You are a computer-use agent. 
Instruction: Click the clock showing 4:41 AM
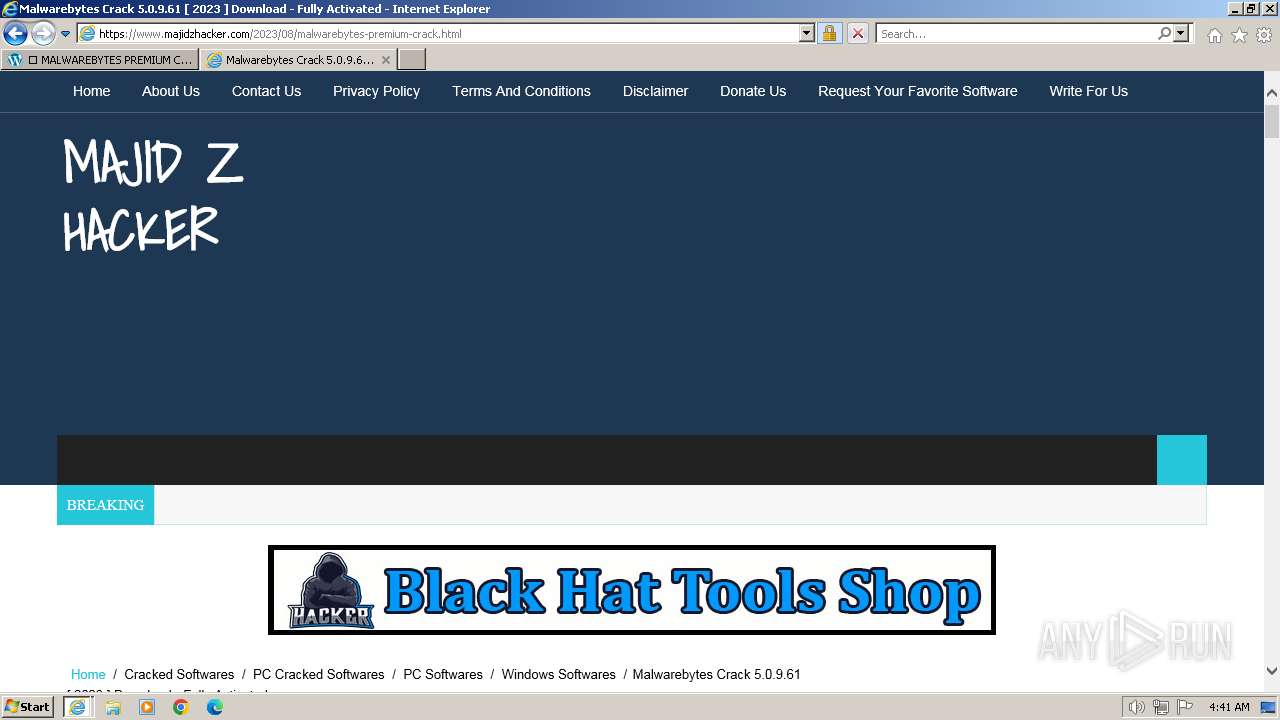(x=1229, y=707)
